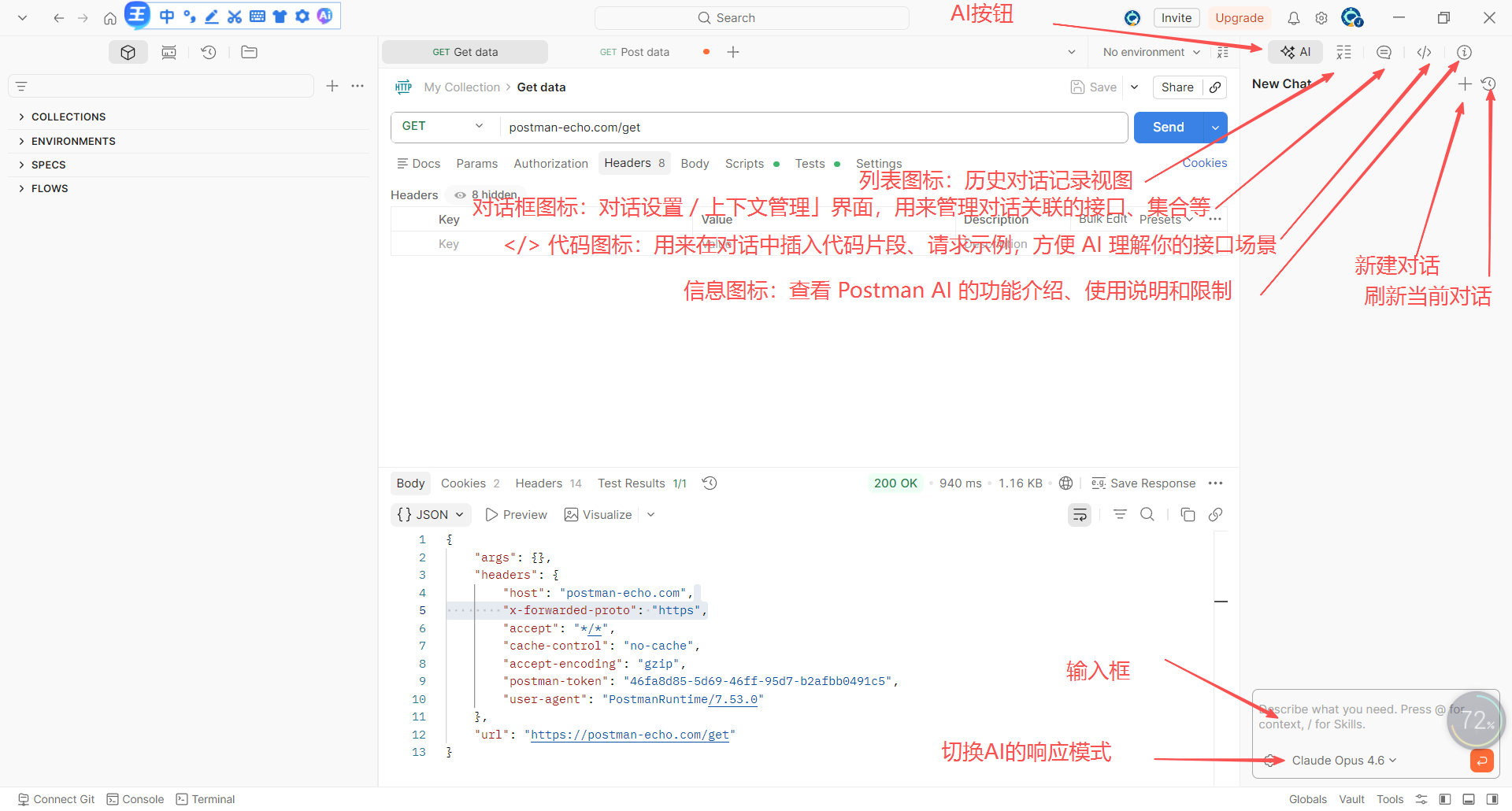Image resolution: width=1512 pixels, height=811 pixels.
Task: Expand the ENVIRONMENTS section
Action: pyautogui.click(x=68, y=141)
